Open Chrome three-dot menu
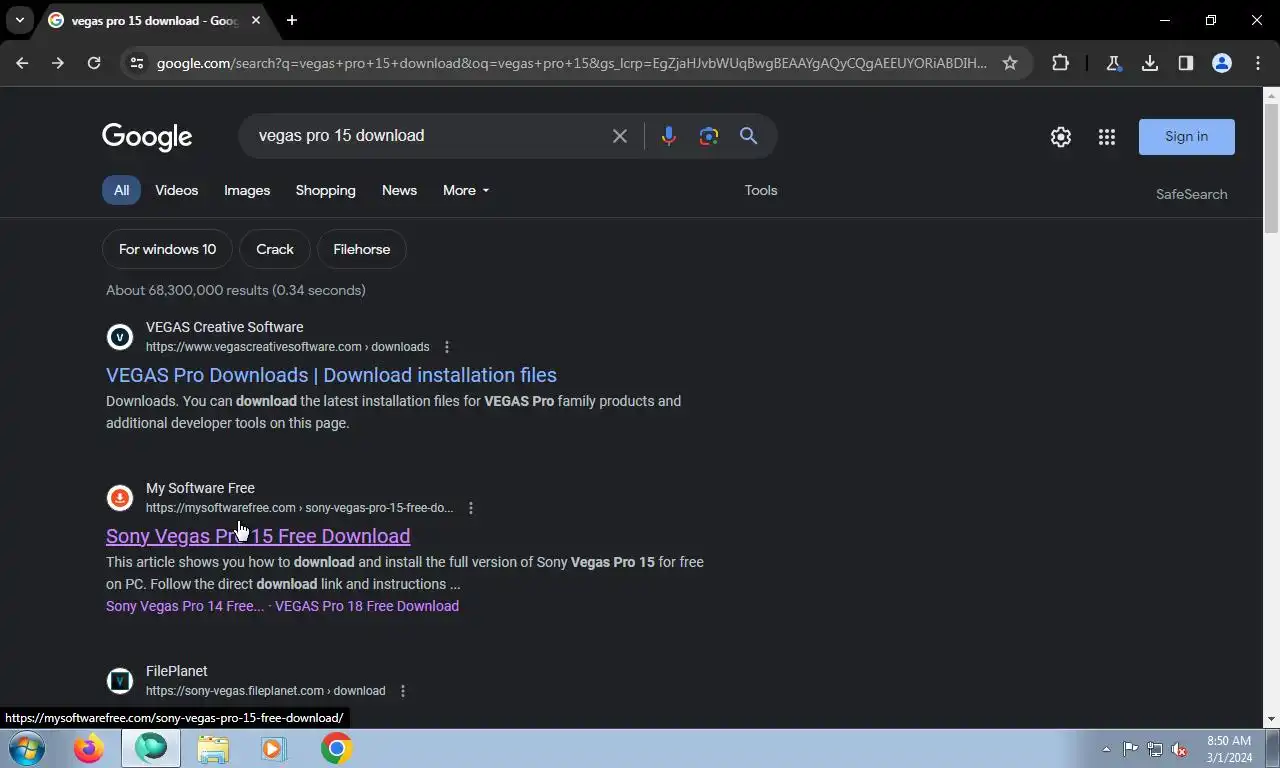This screenshot has height=768, width=1280. pyautogui.click(x=1257, y=63)
